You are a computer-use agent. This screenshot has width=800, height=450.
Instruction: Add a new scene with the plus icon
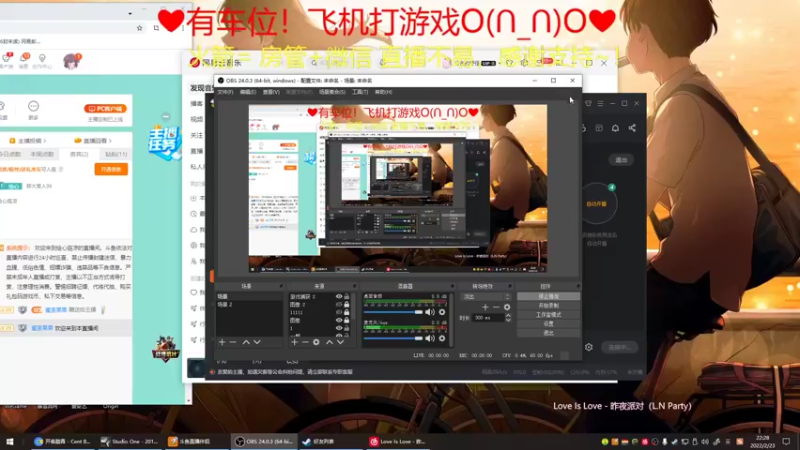(222, 342)
